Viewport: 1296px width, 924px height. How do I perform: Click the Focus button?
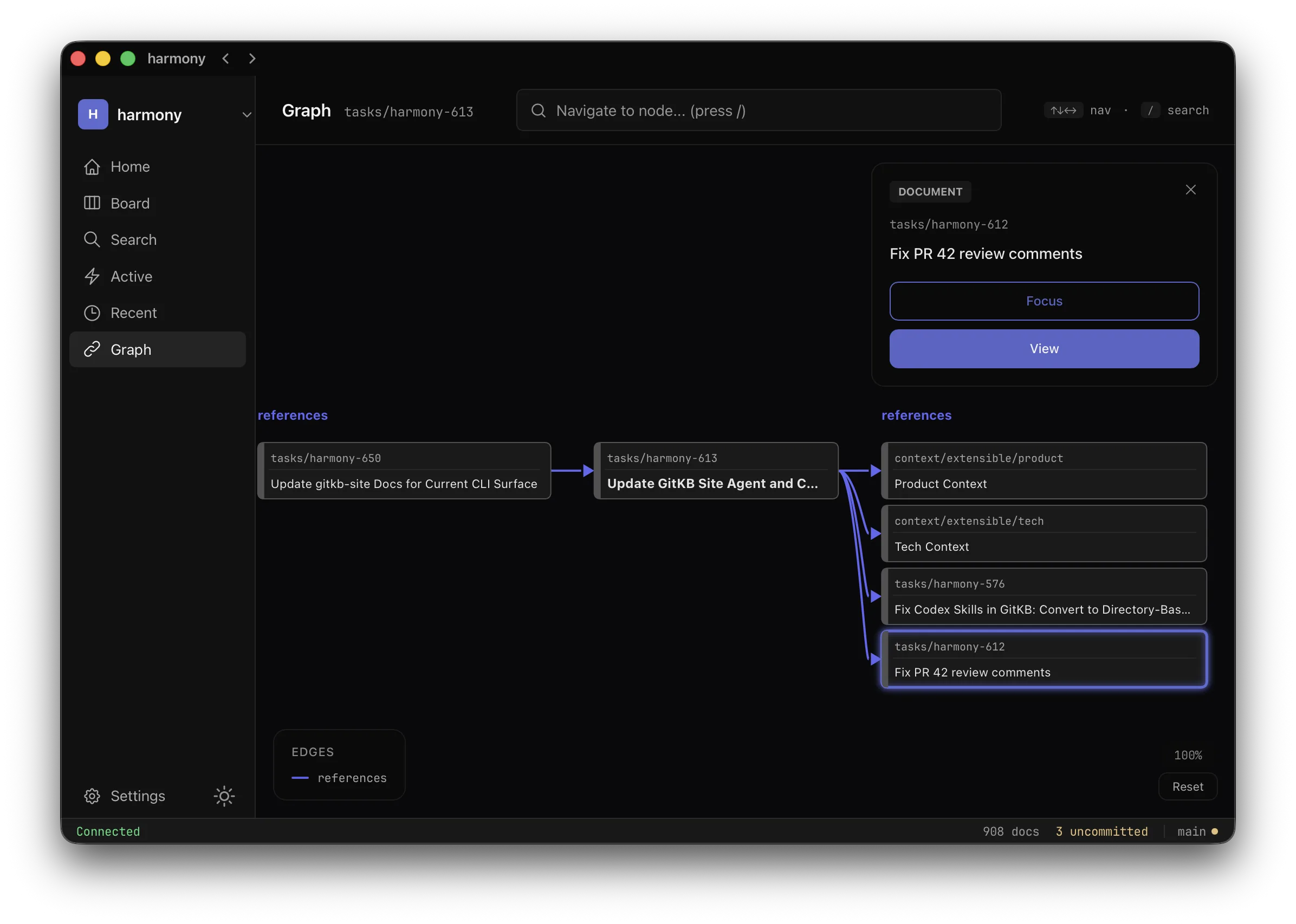[1044, 301]
